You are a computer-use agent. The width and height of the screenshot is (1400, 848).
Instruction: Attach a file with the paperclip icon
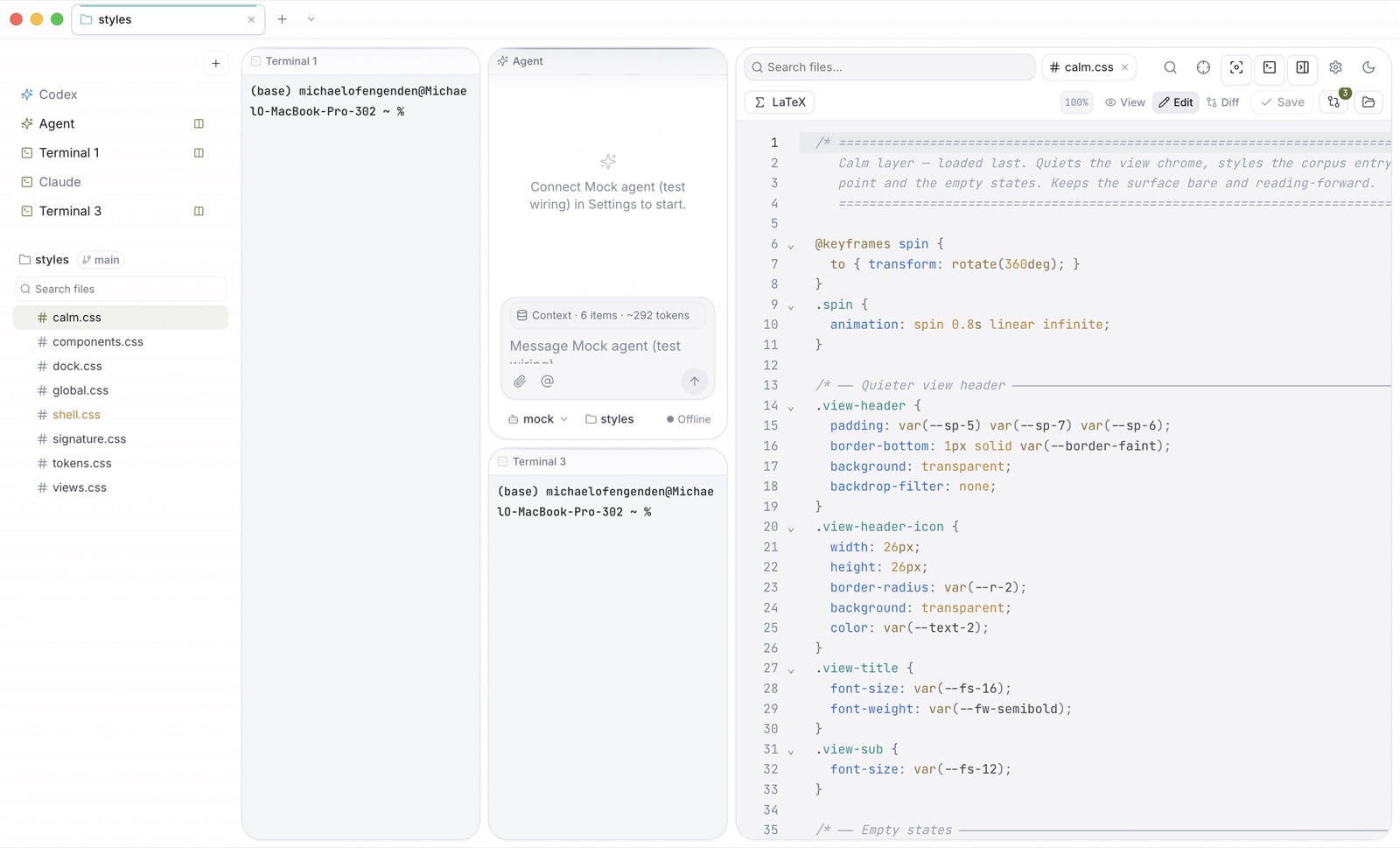pyautogui.click(x=520, y=382)
